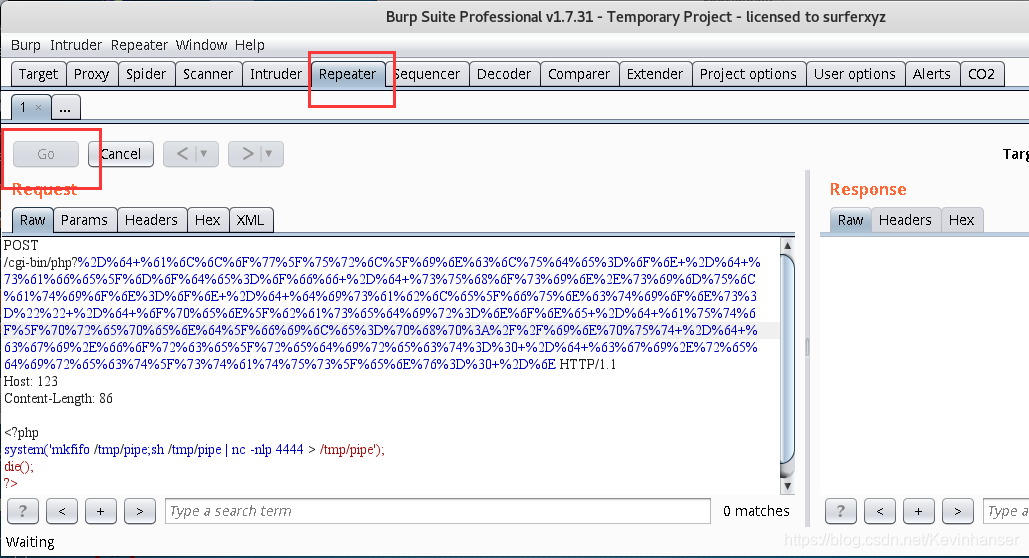
Task: Click the '0 matches' counter text
Action: [756, 511]
